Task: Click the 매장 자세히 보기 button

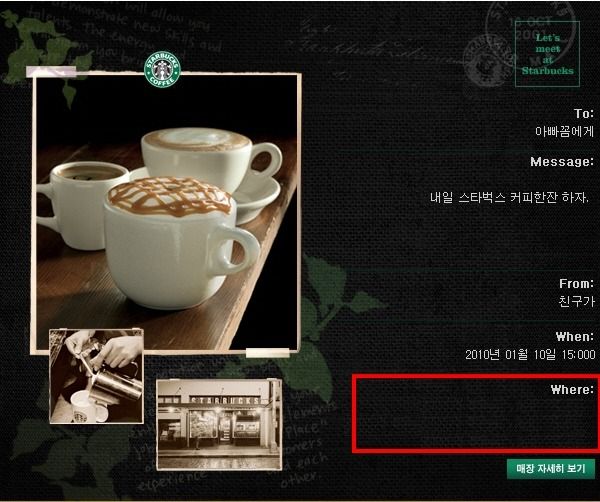Action: (551, 469)
